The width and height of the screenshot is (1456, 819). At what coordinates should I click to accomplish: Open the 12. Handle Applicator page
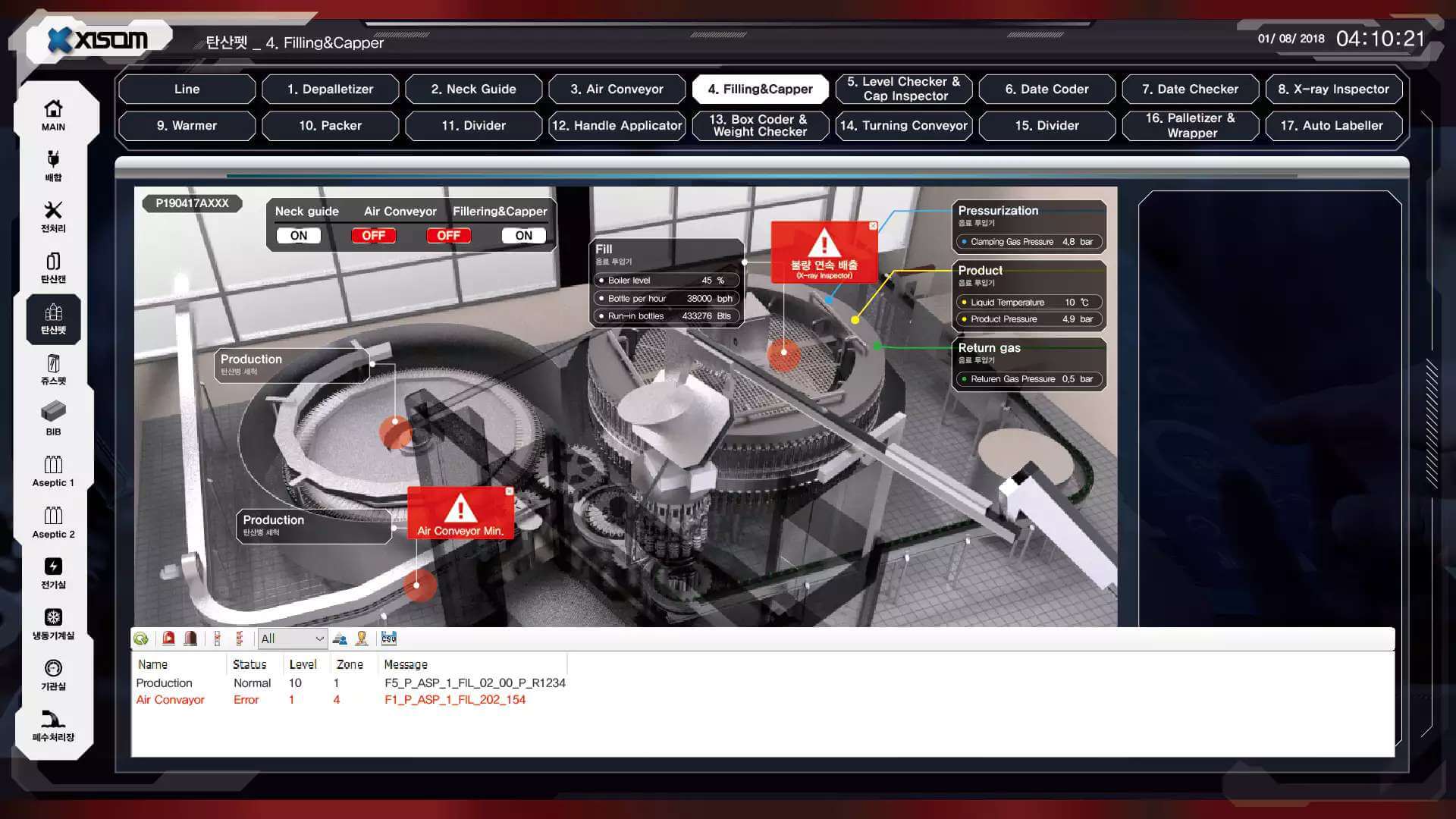point(617,125)
